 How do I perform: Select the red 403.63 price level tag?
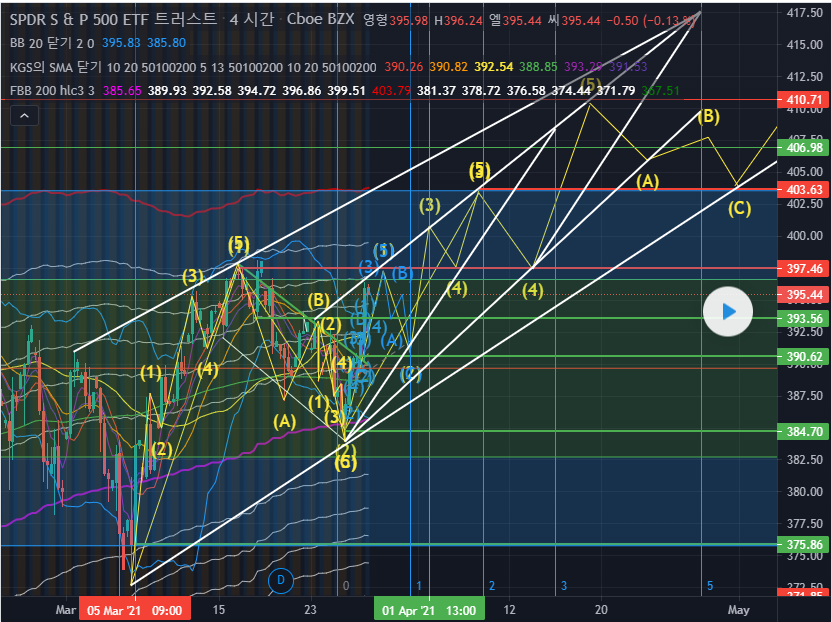pos(804,190)
